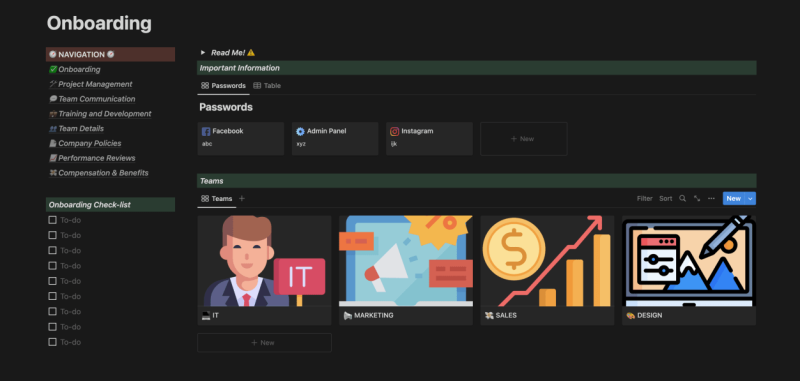Click the megaphone icon beside MARKETING label
800x381 pixels.
[x=347, y=316]
